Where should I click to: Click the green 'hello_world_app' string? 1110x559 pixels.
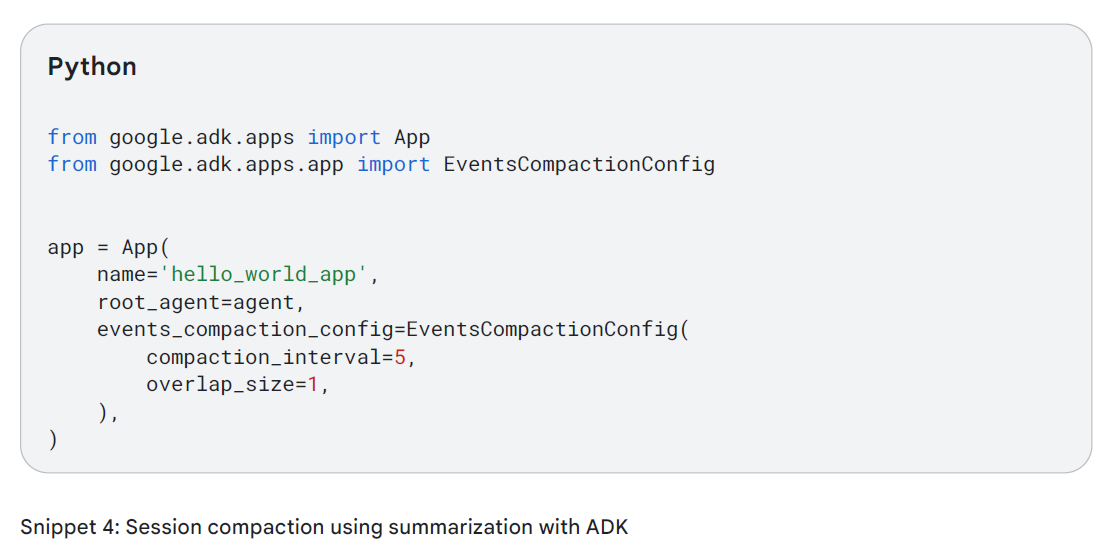(x=270, y=275)
